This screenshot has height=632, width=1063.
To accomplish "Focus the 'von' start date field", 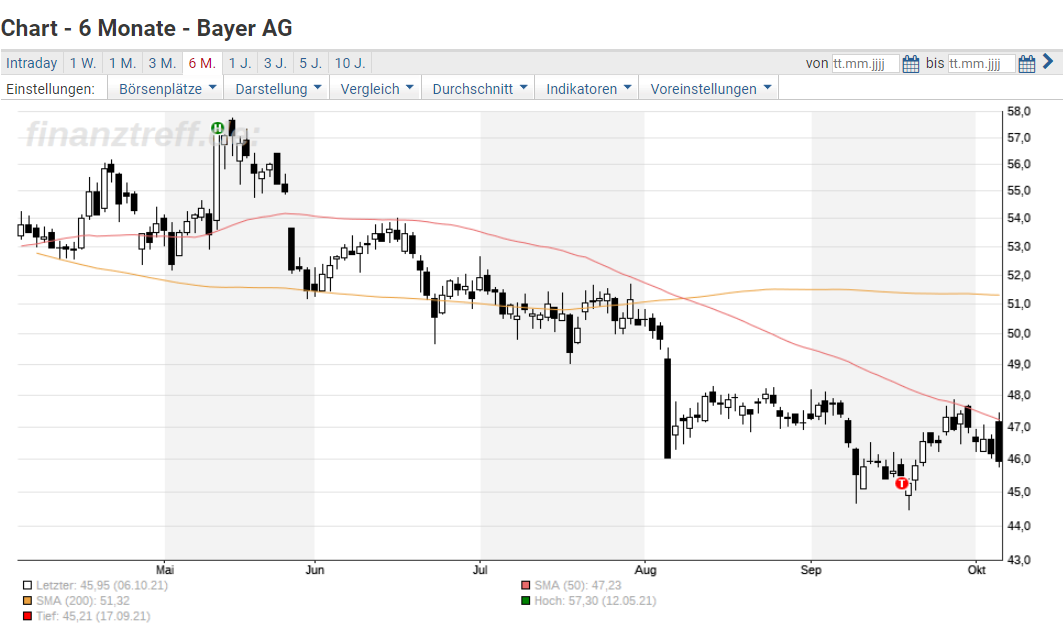I will (x=866, y=64).
